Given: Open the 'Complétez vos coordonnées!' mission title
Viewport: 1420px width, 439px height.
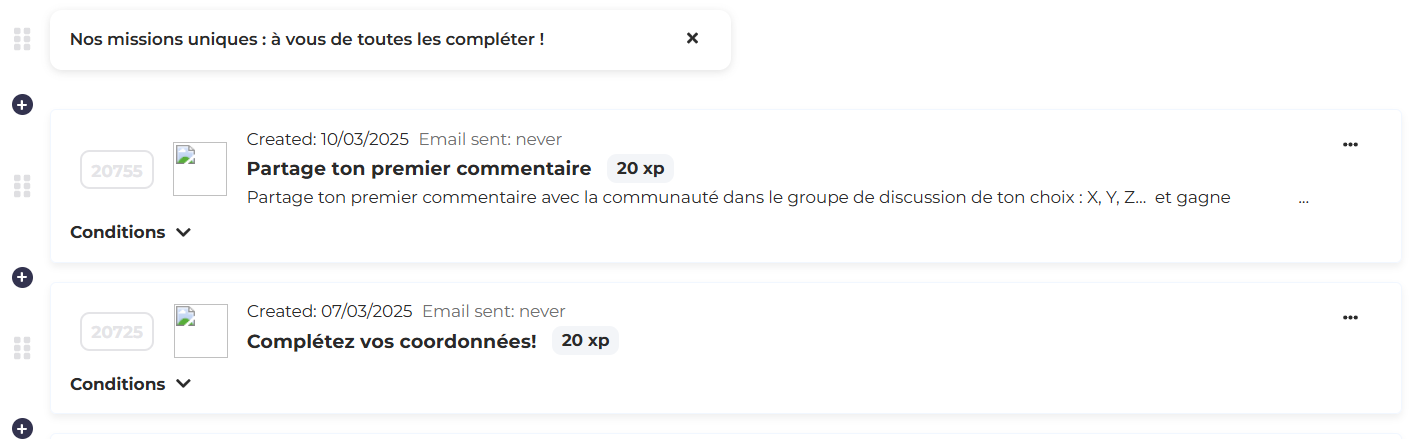Looking at the screenshot, I should [x=391, y=341].
